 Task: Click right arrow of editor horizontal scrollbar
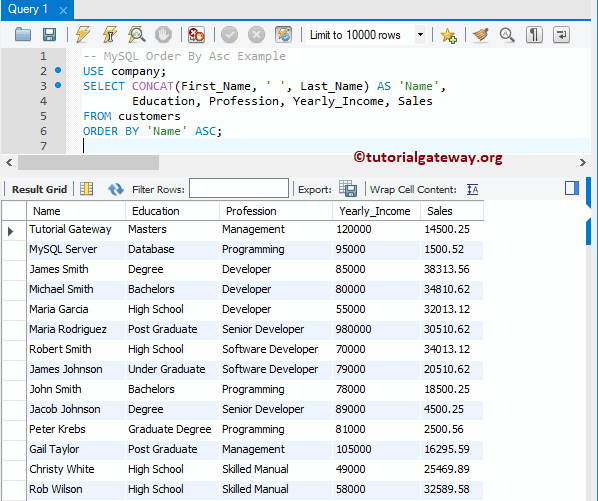(x=582, y=162)
